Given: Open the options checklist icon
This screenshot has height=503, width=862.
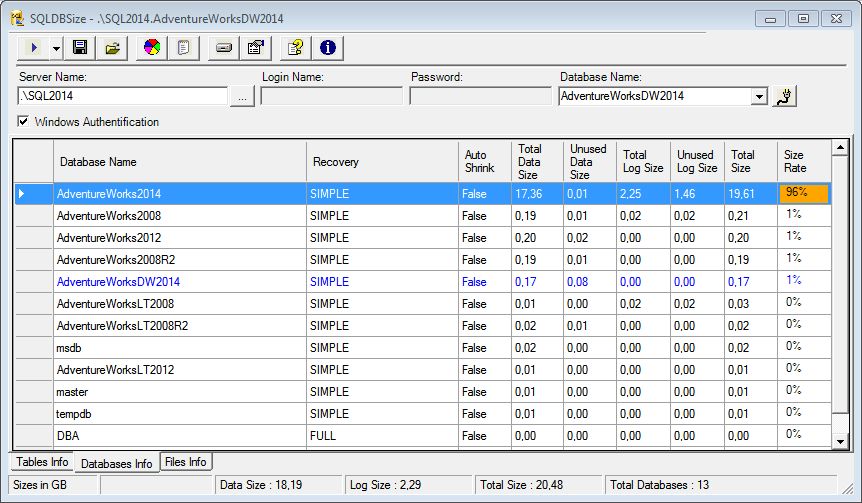Looking at the screenshot, I should pyautogui.click(x=256, y=48).
